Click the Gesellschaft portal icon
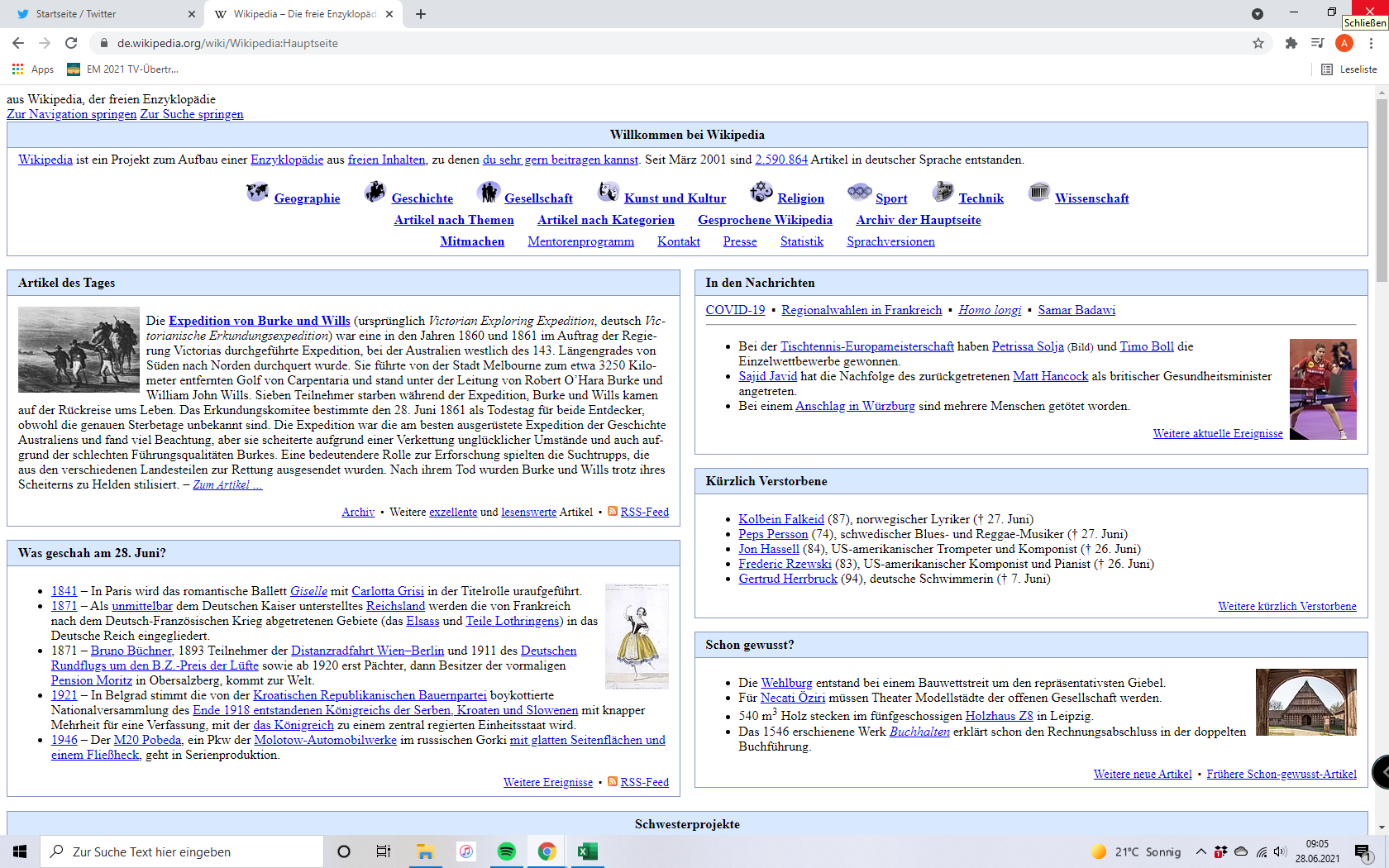Image resolution: width=1389 pixels, height=868 pixels. [489, 192]
